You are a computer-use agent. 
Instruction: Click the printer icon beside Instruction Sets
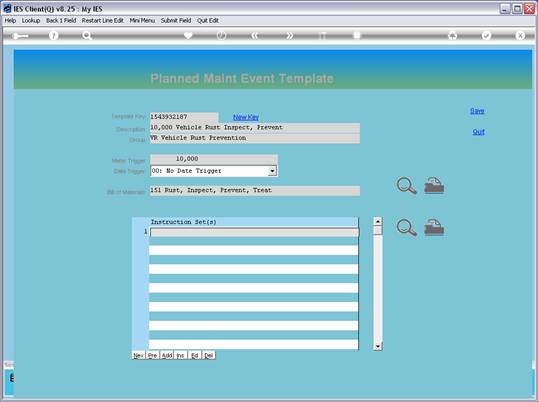[x=434, y=227]
